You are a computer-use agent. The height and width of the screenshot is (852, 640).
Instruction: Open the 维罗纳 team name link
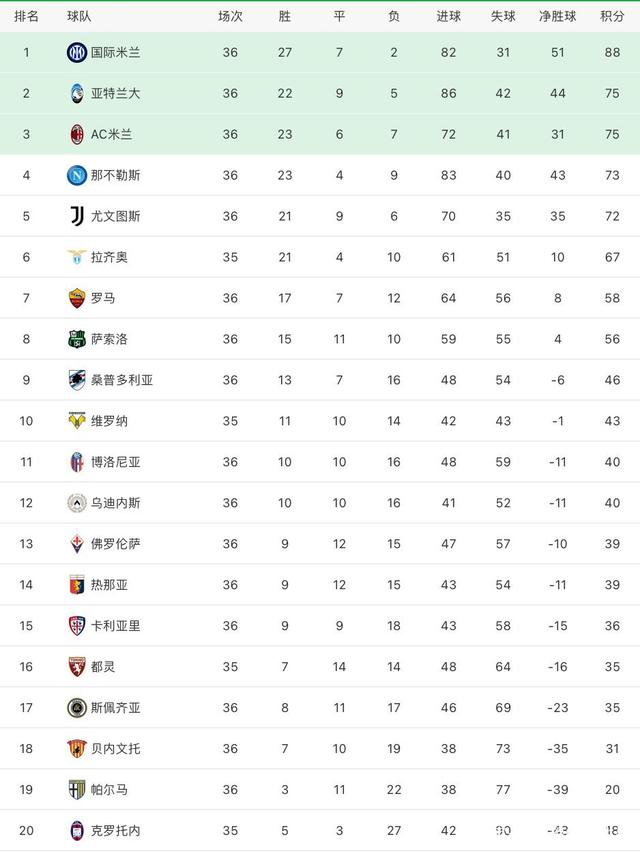click(x=109, y=421)
